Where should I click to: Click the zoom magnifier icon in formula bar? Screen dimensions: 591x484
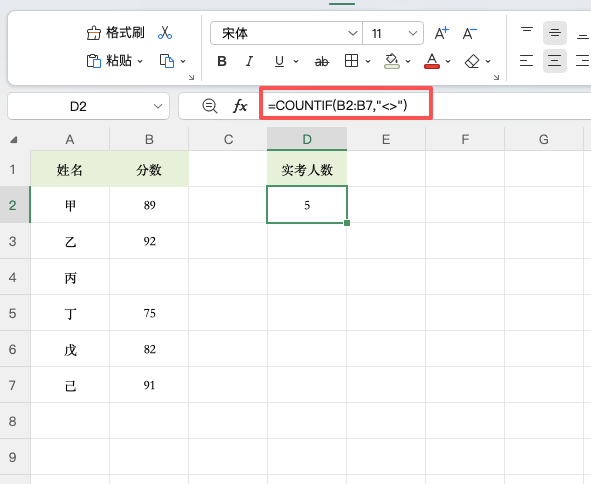point(210,106)
